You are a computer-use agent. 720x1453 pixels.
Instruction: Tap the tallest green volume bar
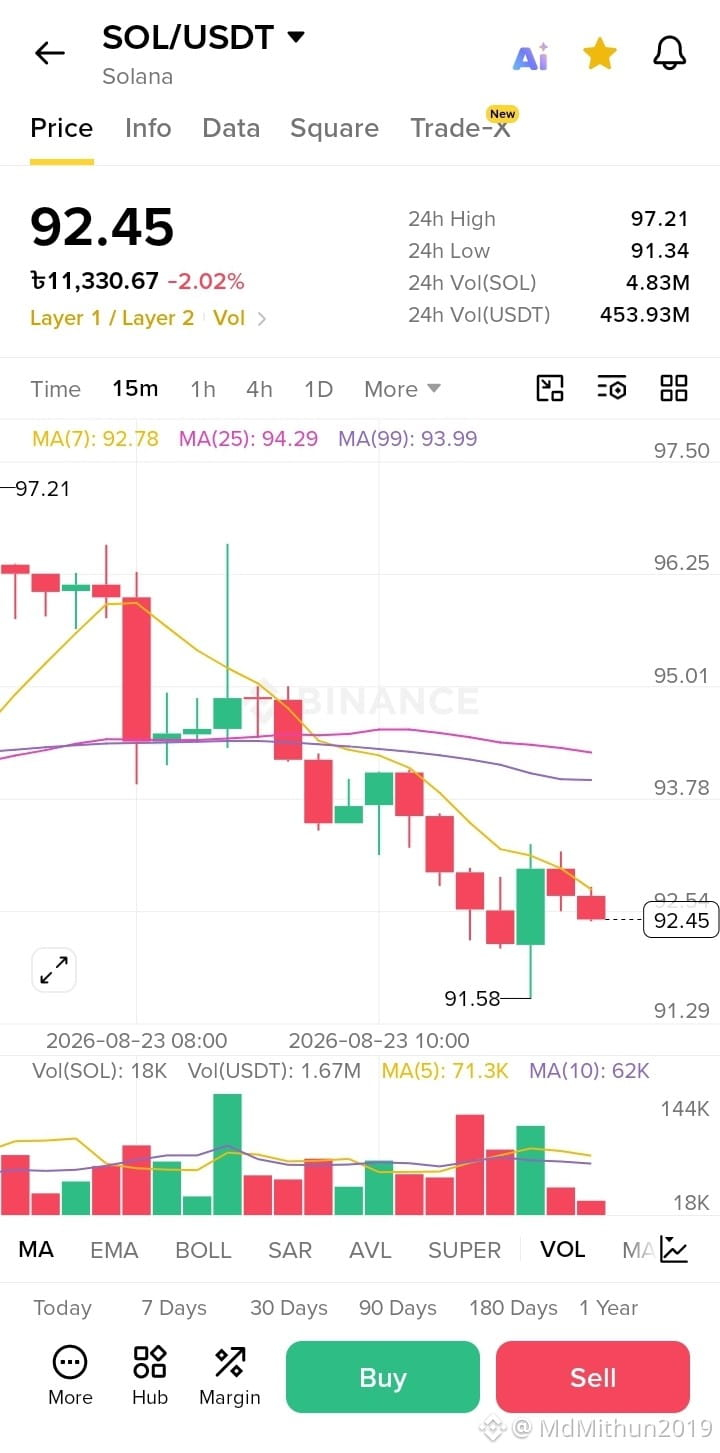click(227, 1154)
